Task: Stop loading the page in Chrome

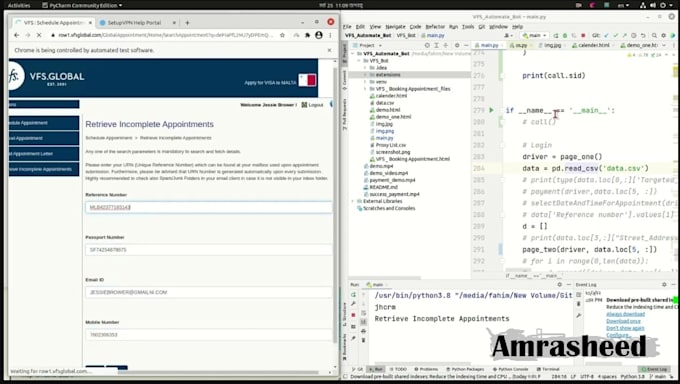Action: click(x=39, y=35)
